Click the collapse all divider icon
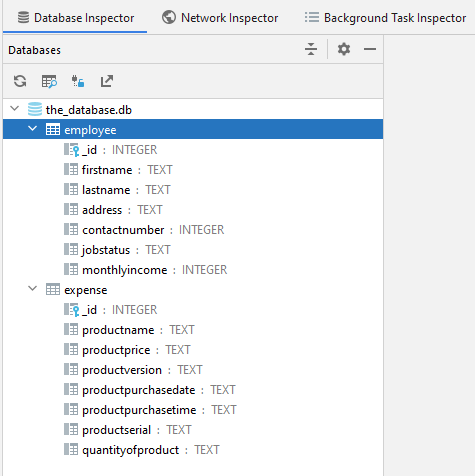Screen dimensions: 475x476 pos(311,49)
